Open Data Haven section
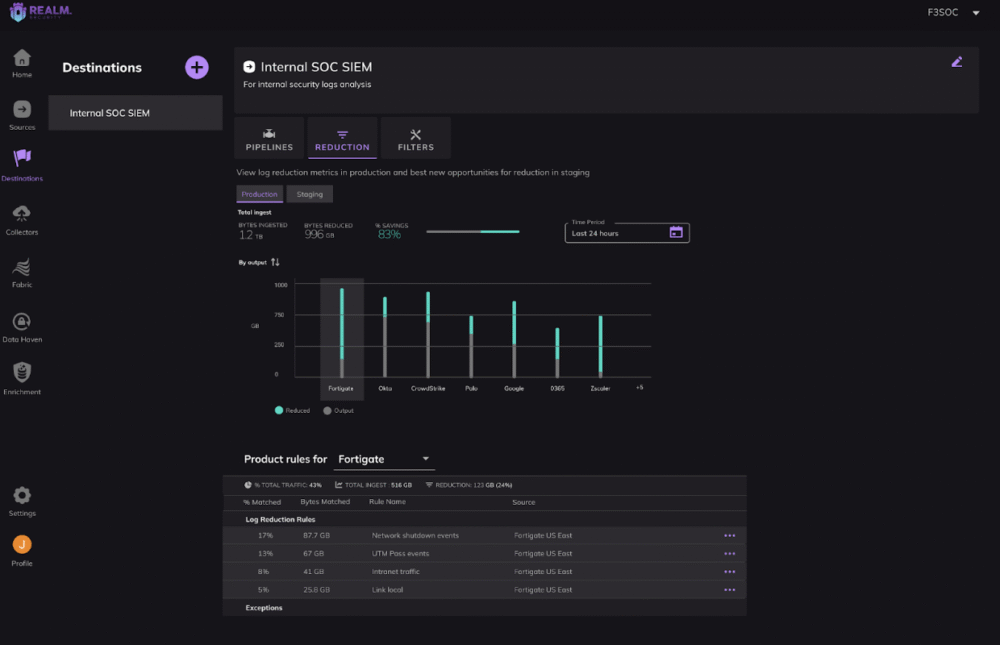The width and height of the screenshot is (1000, 645). pyautogui.click(x=22, y=326)
